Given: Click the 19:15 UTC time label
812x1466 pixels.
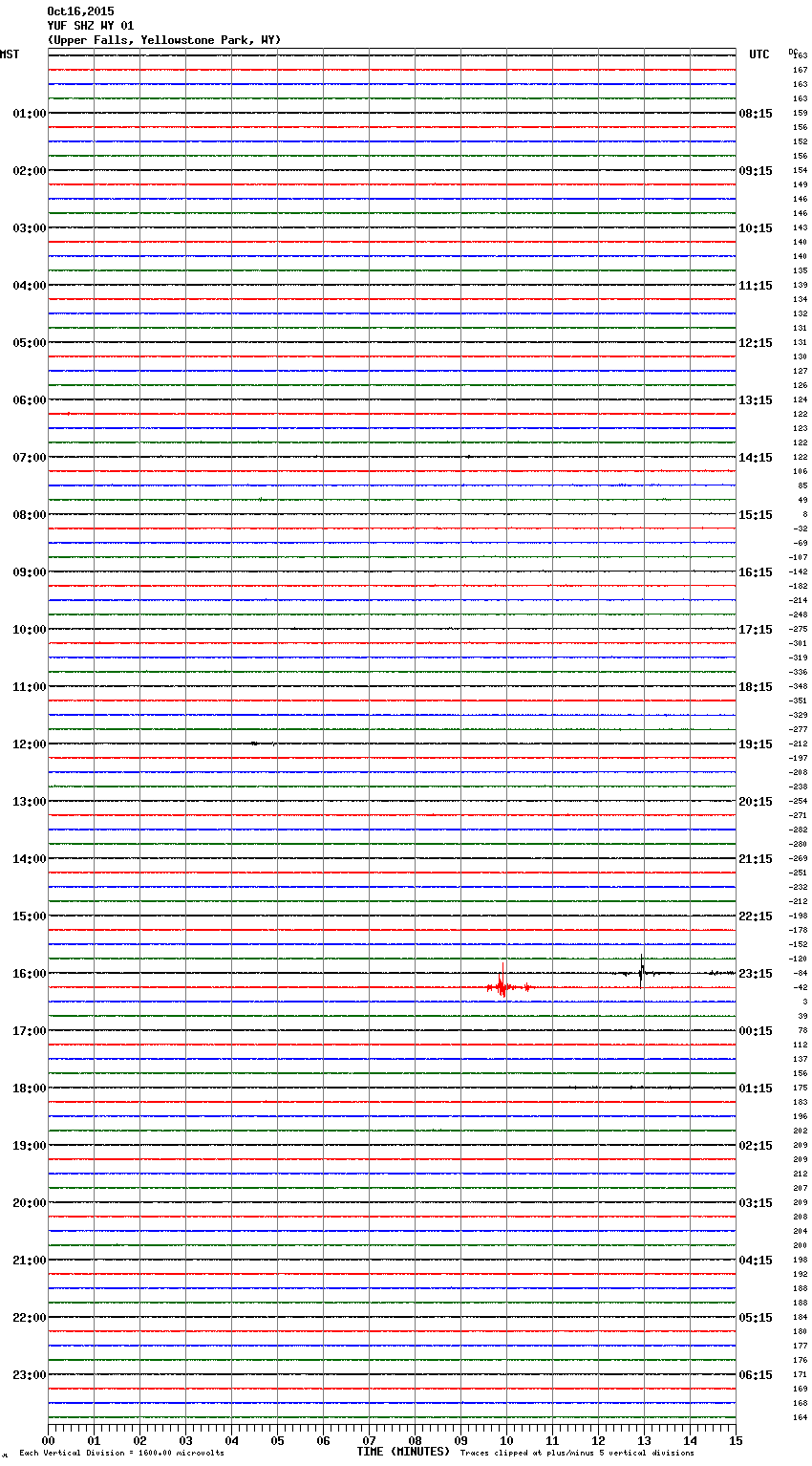Looking at the screenshot, I should (x=756, y=744).
